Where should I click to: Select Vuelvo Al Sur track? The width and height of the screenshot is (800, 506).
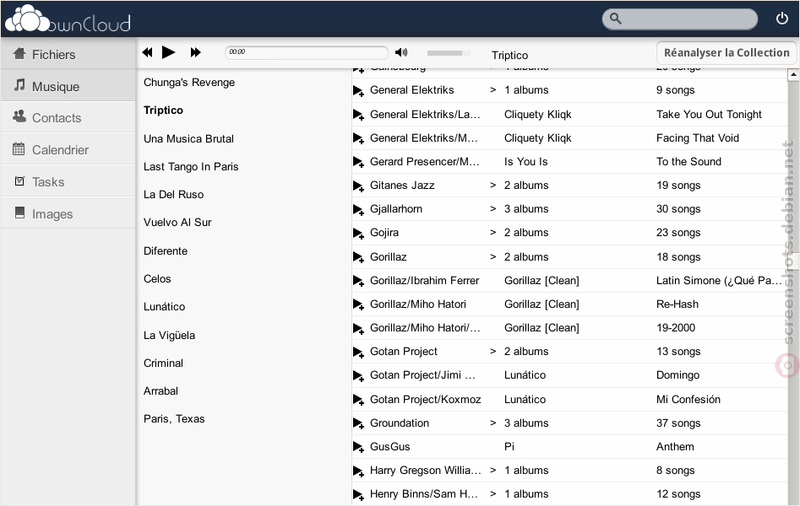tap(177, 222)
